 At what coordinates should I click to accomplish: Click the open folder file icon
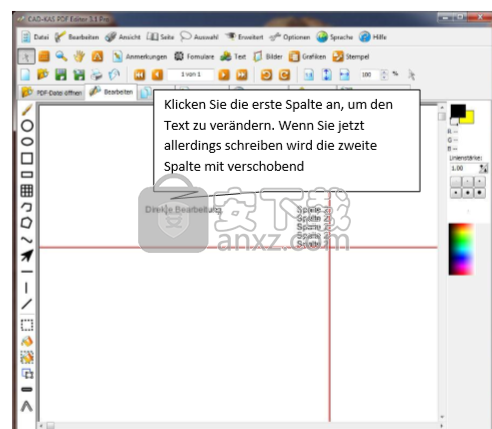click(43, 75)
